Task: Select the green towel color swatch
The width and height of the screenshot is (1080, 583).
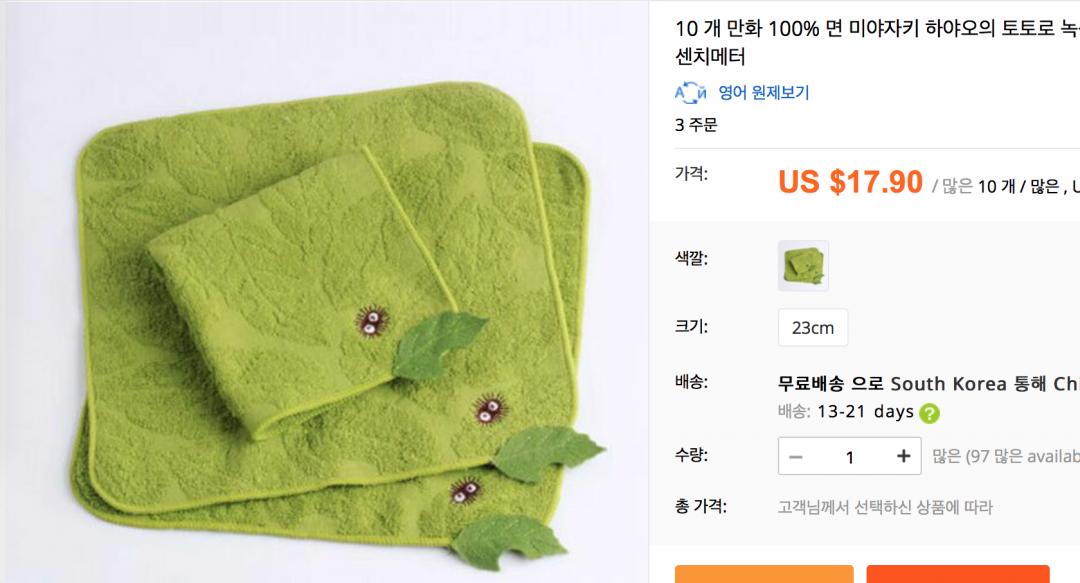Action: [803, 266]
